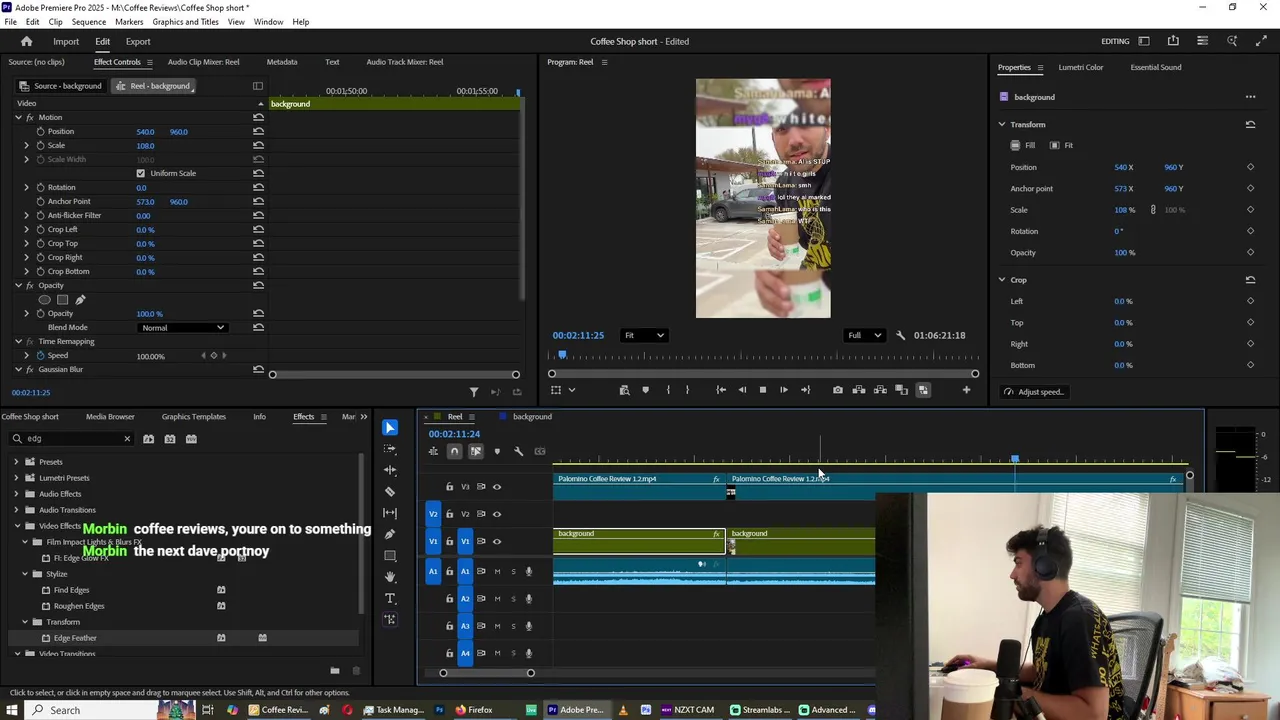Switch to Audio Clip Mixer tab
This screenshot has width=1280, height=720.
203,62
